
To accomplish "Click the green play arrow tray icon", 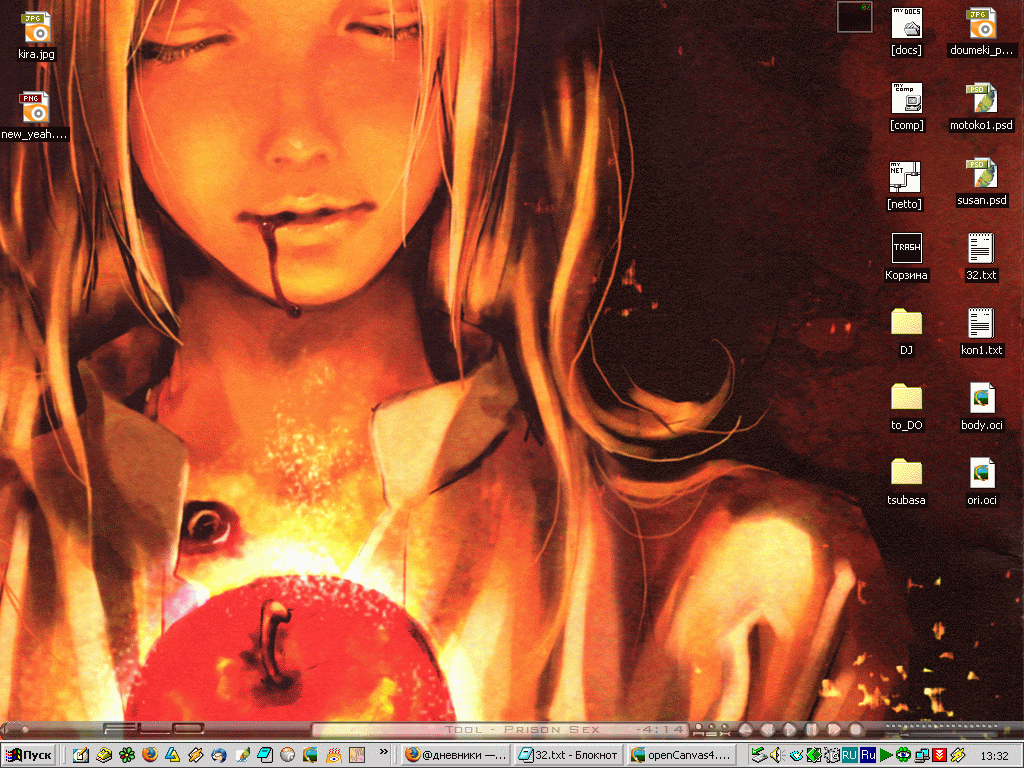I will point(886,756).
